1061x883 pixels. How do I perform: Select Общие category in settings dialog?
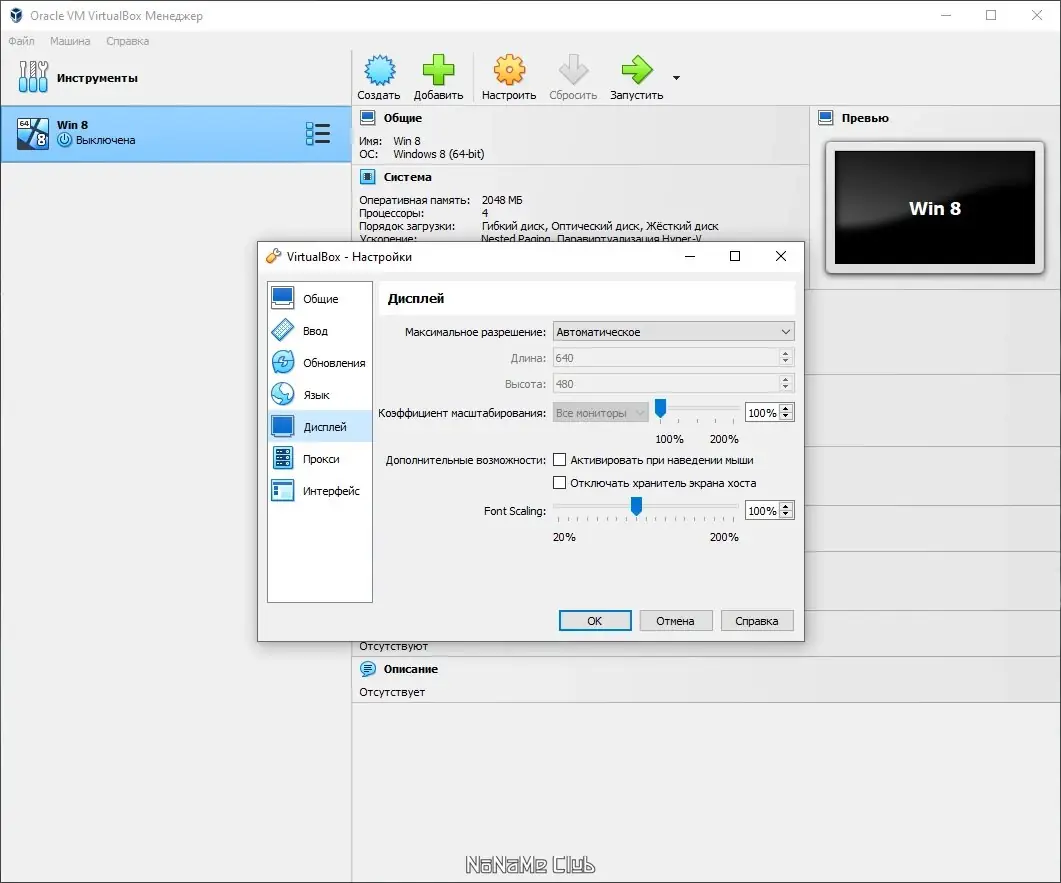pos(320,298)
